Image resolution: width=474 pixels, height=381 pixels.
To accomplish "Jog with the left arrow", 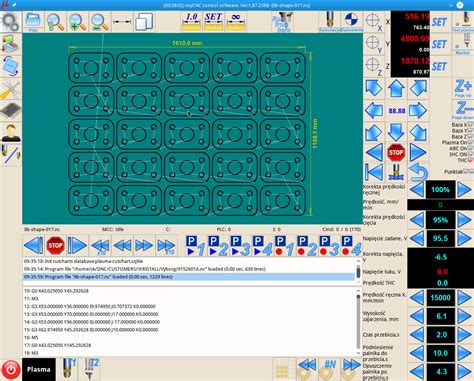I will (x=374, y=110).
